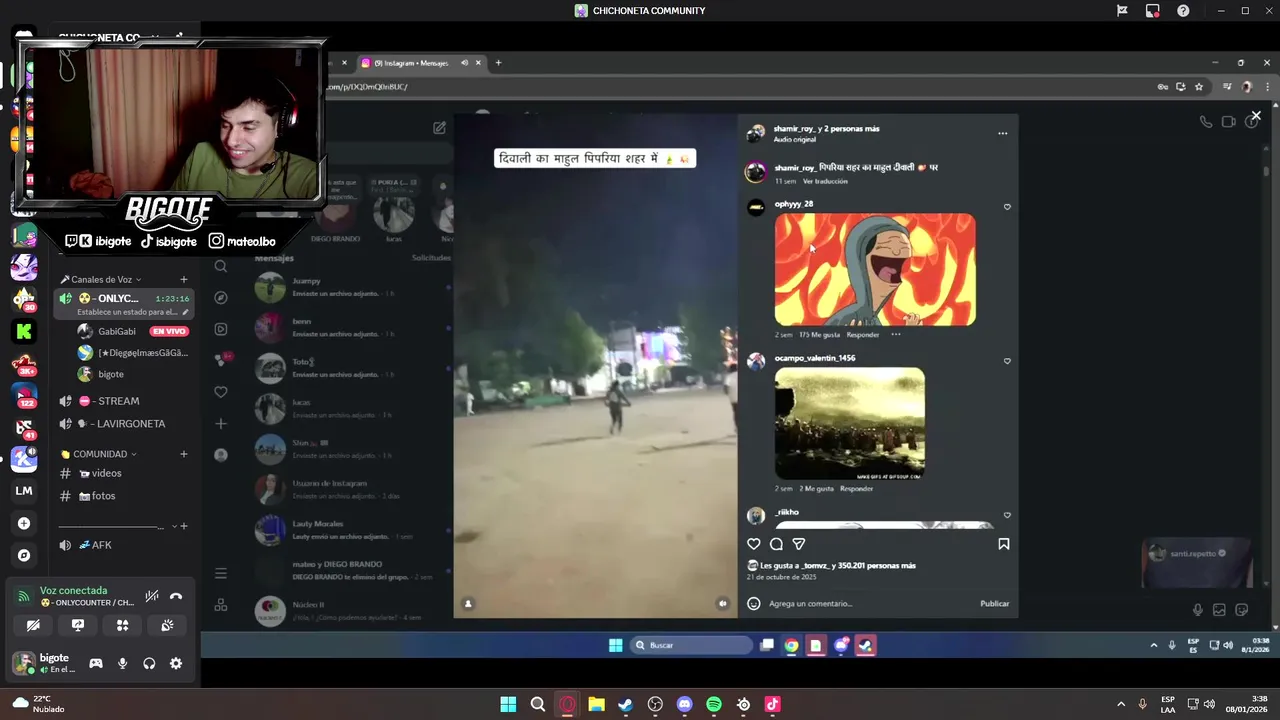This screenshot has height=720, width=1280.
Task: Toggle noise suppression icon near Voz conectada
Action: 152,596
